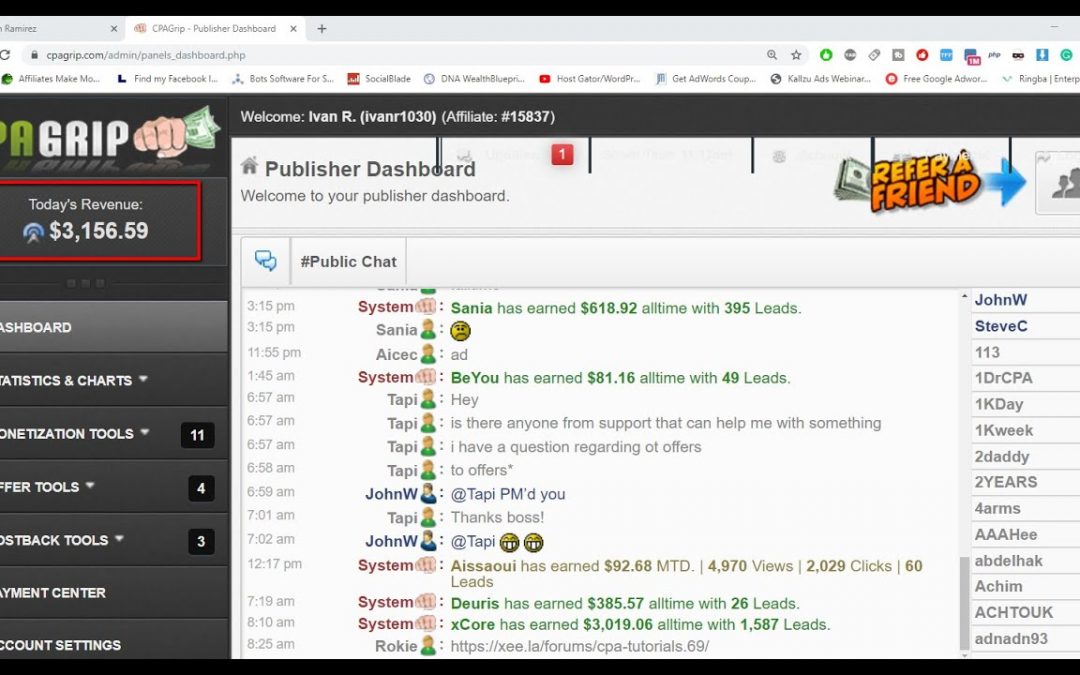1080x675 pixels.
Task: Click the revenue signal icon beside $3,156.59
Action: pos(34,232)
